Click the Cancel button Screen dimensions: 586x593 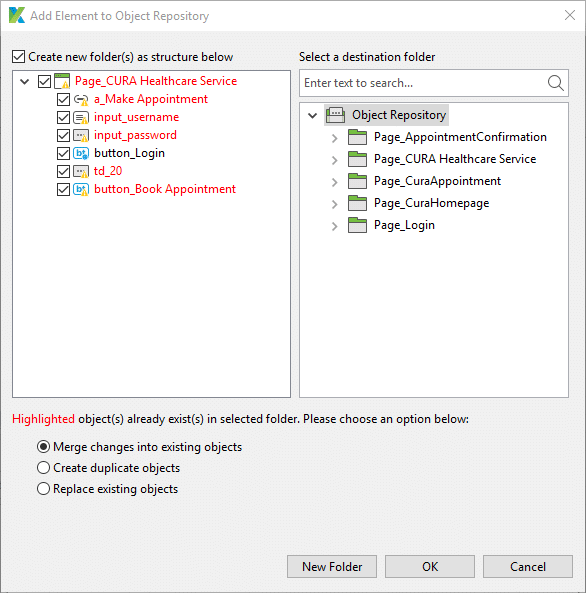pyautogui.click(x=528, y=566)
